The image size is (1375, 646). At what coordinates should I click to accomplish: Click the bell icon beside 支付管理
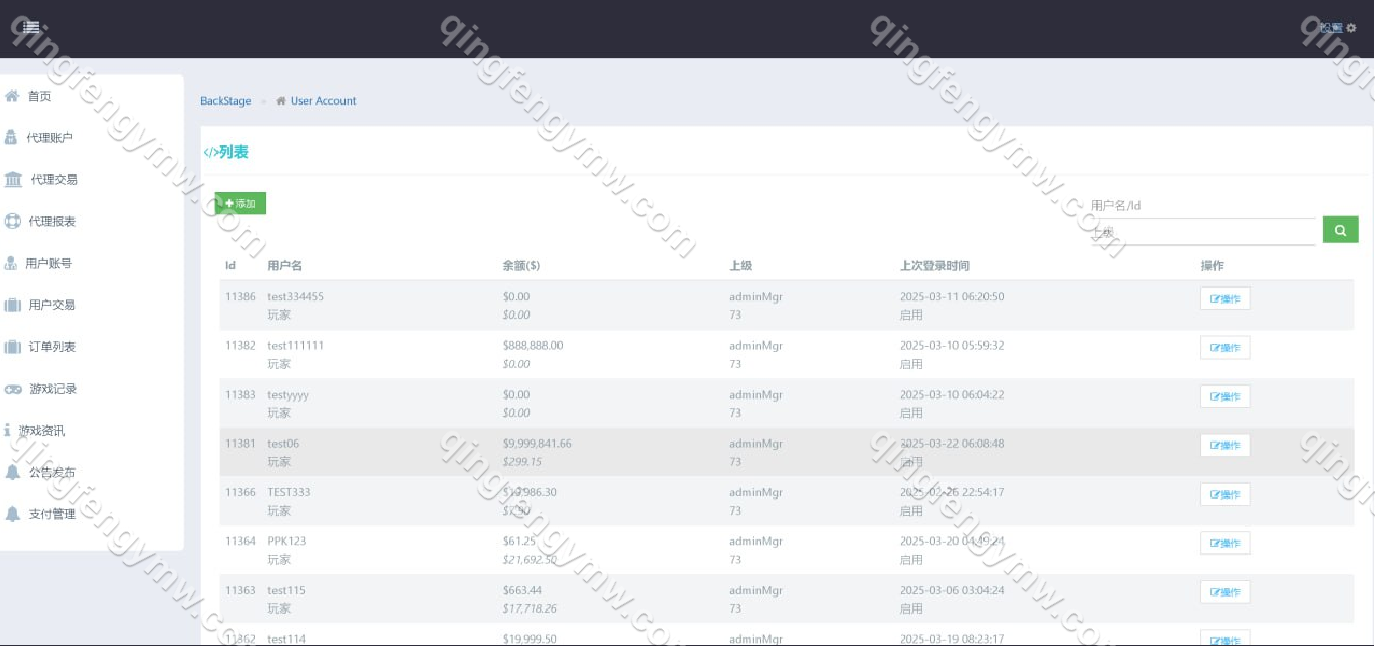click(12, 514)
